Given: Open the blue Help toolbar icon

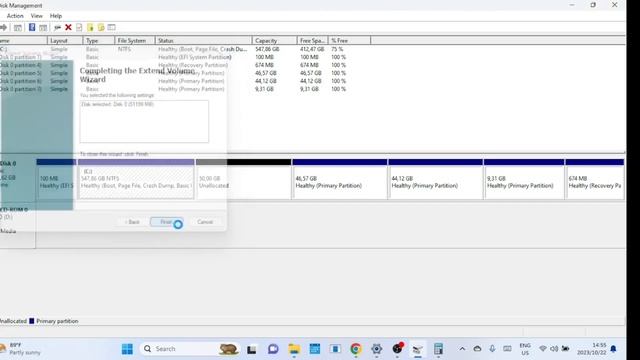Looking at the screenshot, I should pyautogui.click(x=32, y=27).
